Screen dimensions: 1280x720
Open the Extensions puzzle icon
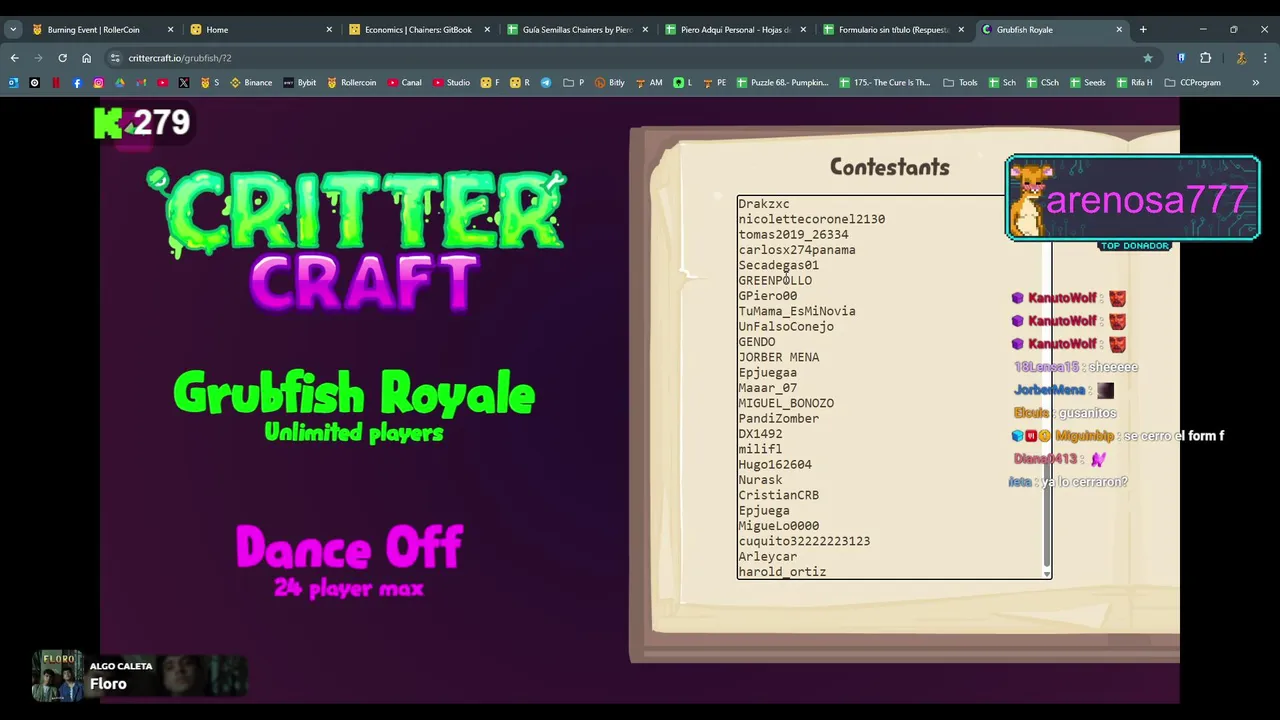1205,58
